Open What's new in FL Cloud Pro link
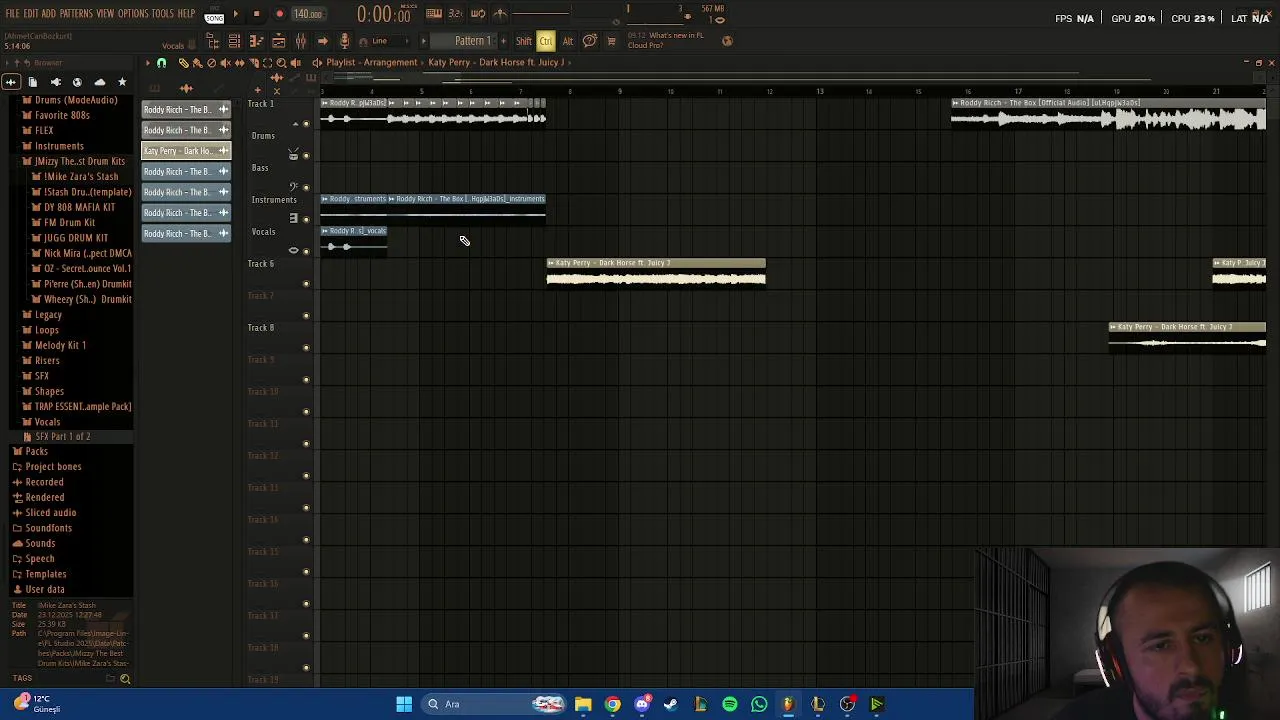The width and height of the screenshot is (1280, 720). click(665, 40)
